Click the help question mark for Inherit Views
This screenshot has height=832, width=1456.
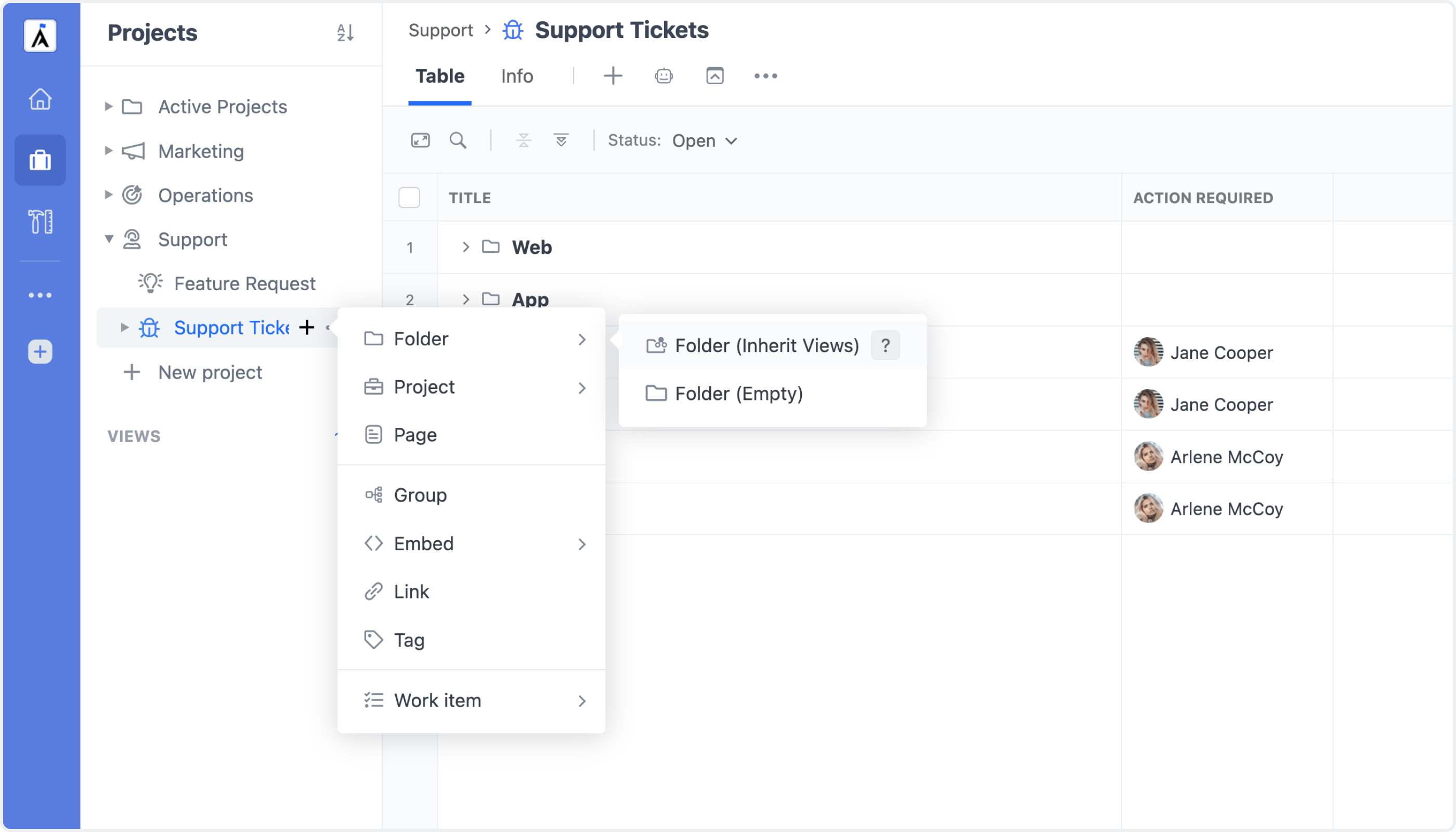click(885, 345)
